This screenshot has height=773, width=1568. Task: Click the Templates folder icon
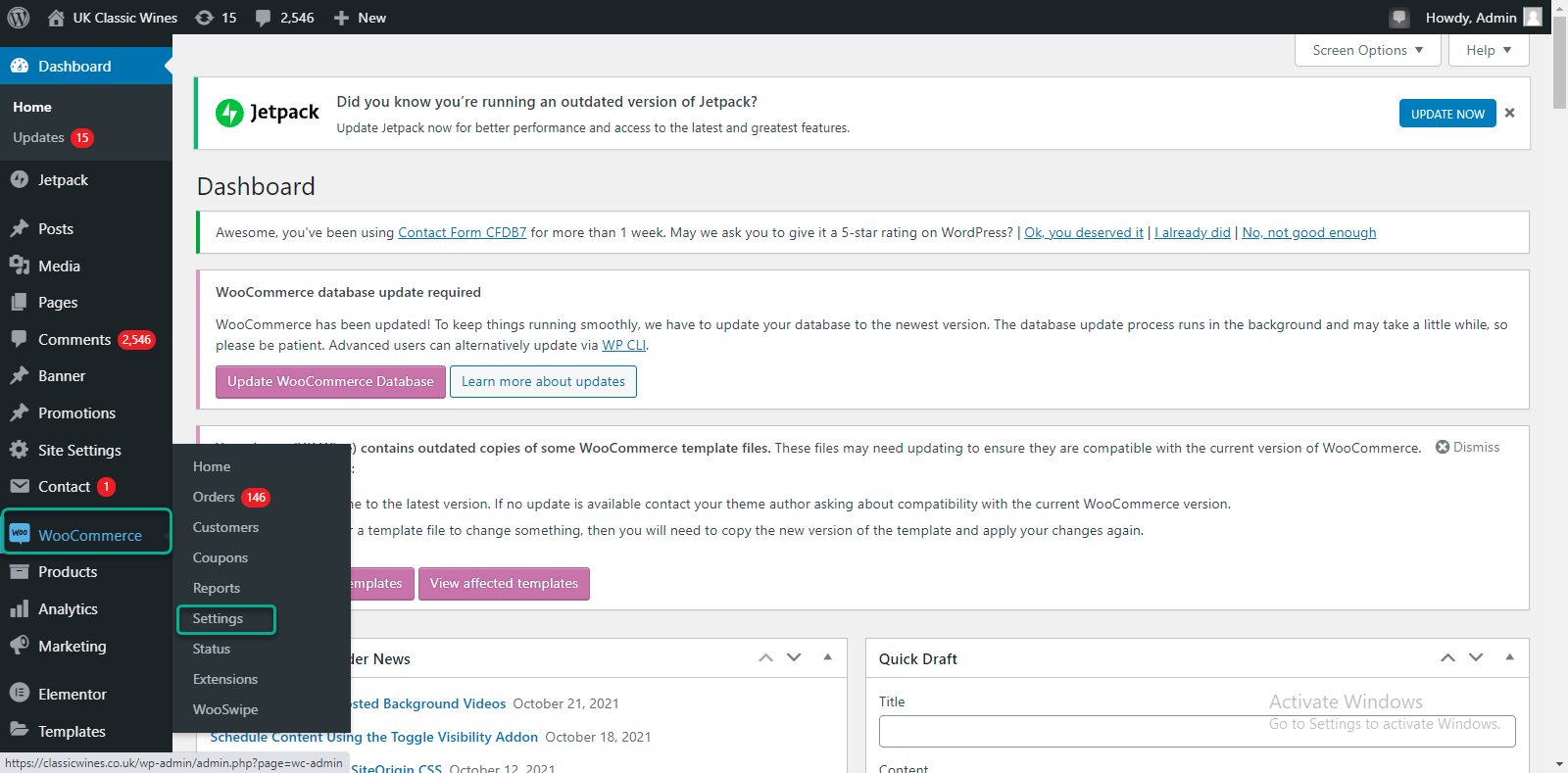(20, 730)
